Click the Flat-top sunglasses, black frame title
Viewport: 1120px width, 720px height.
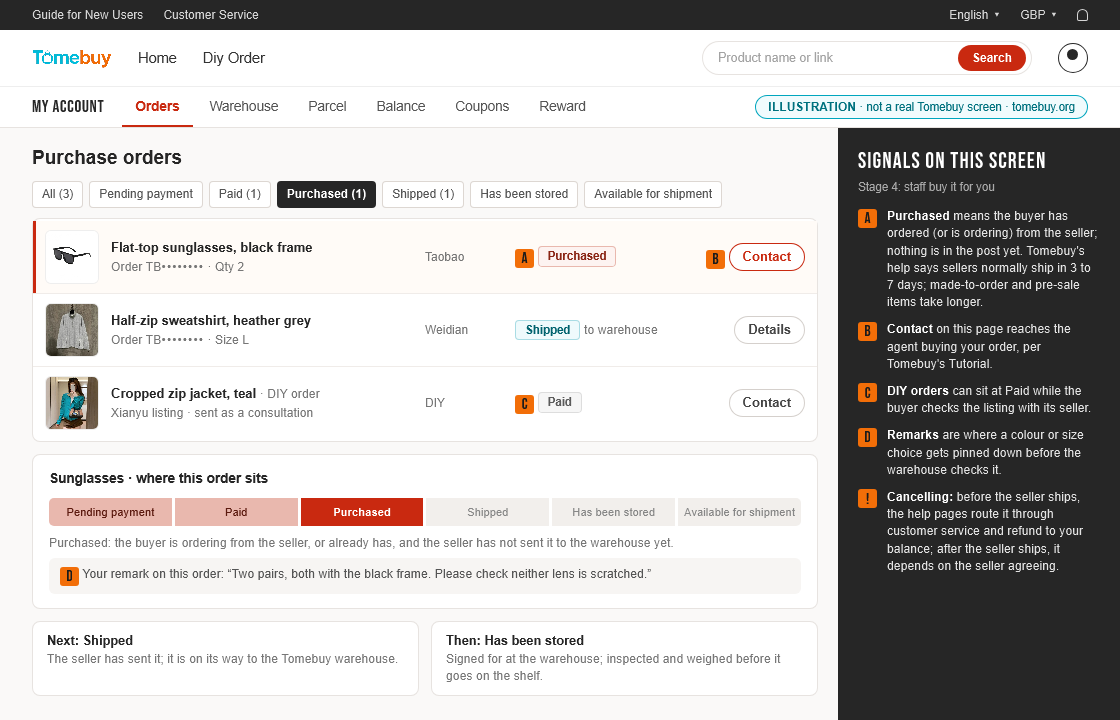click(211, 248)
